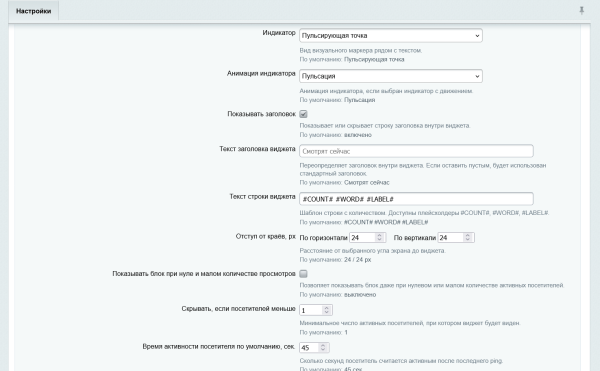Click the spinner arrows of Время активности посетителя
Screen dimensions: 600x371
click(323, 348)
